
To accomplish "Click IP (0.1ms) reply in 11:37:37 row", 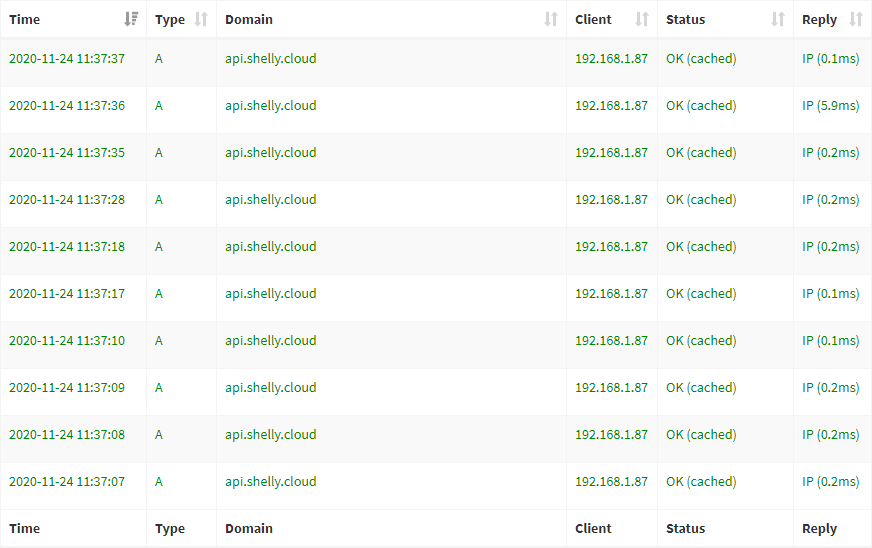I will [830, 58].
